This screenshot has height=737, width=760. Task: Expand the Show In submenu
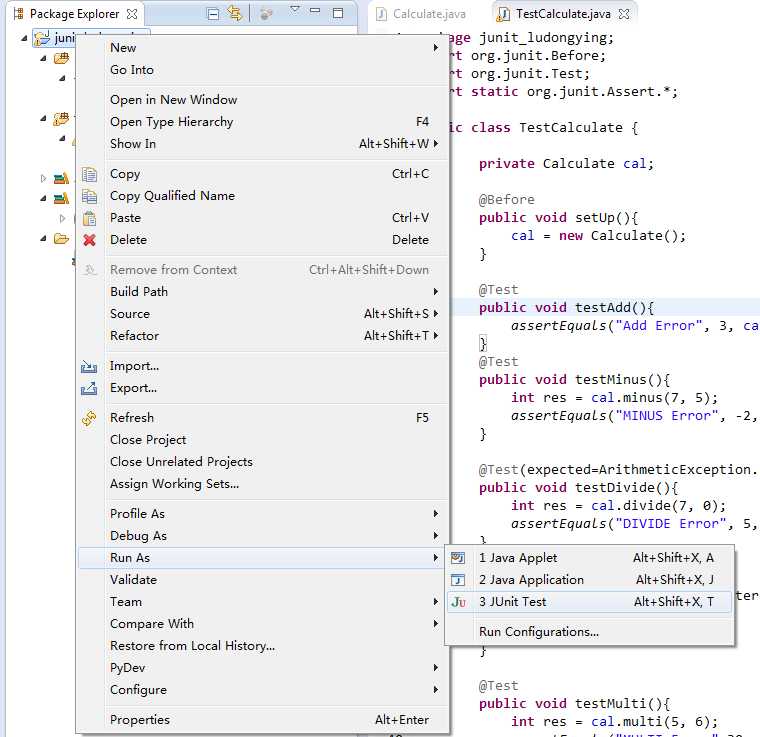[263, 144]
